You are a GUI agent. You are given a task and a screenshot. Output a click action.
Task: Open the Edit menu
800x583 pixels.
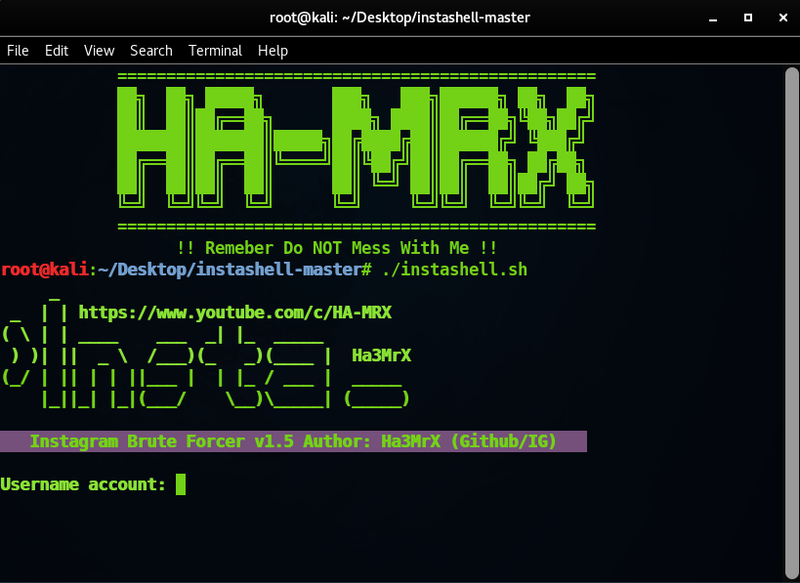click(56, 50)
